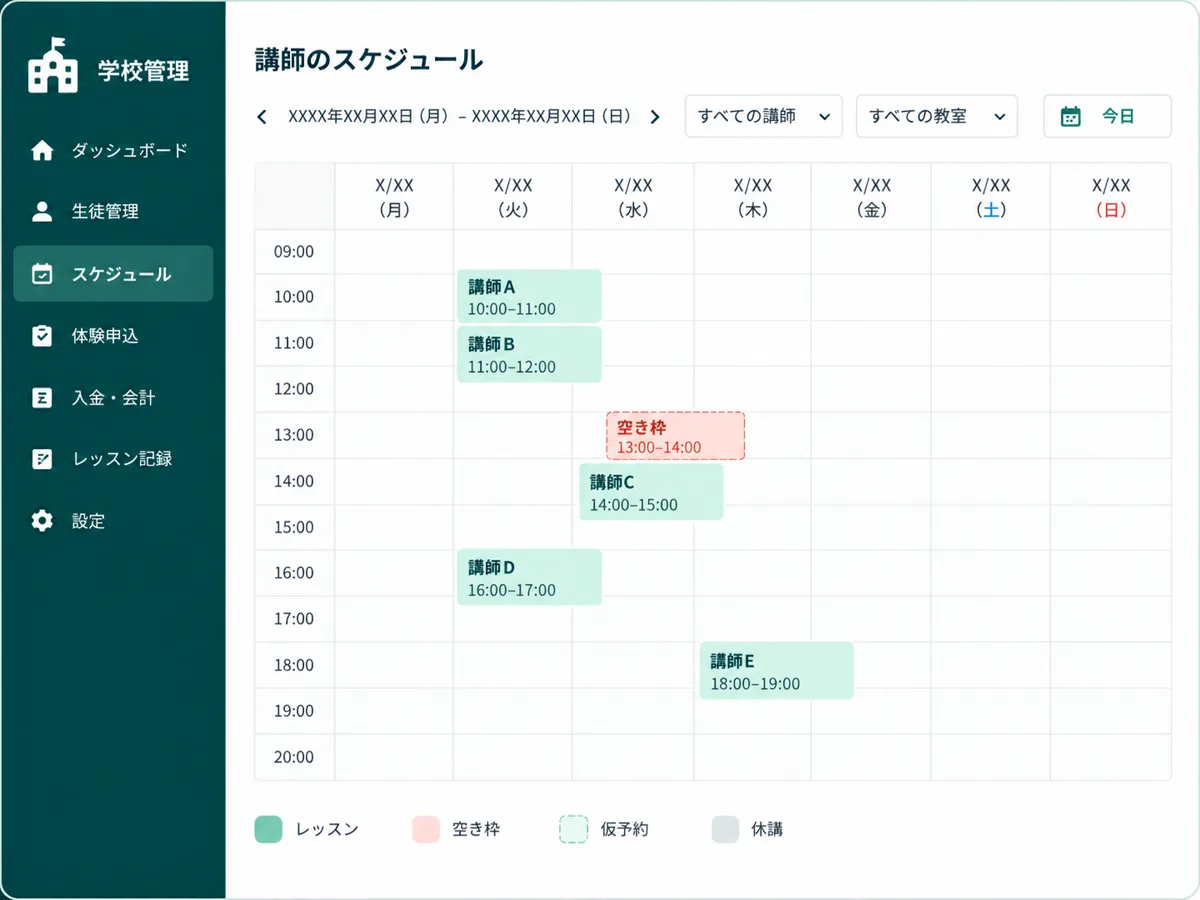Click the 体験申込 clipboard icon
The height and width of the screenshot is (900, 1200).
click(42, 336)
